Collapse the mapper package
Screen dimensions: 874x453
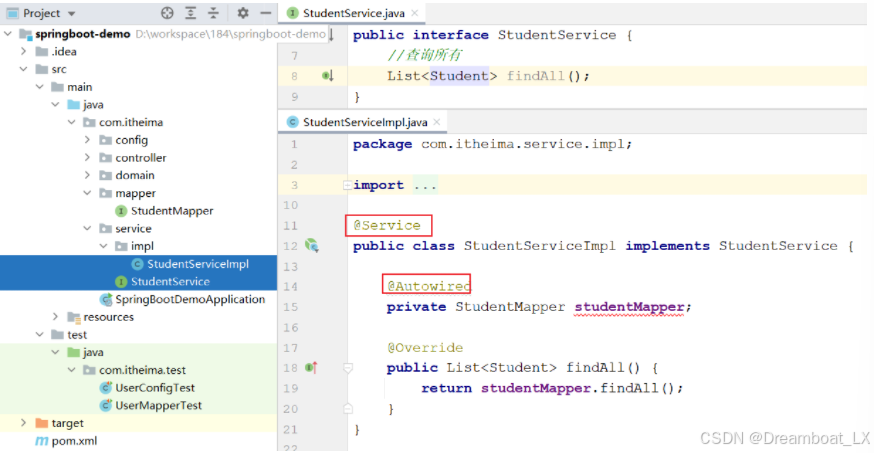(88, 193)
